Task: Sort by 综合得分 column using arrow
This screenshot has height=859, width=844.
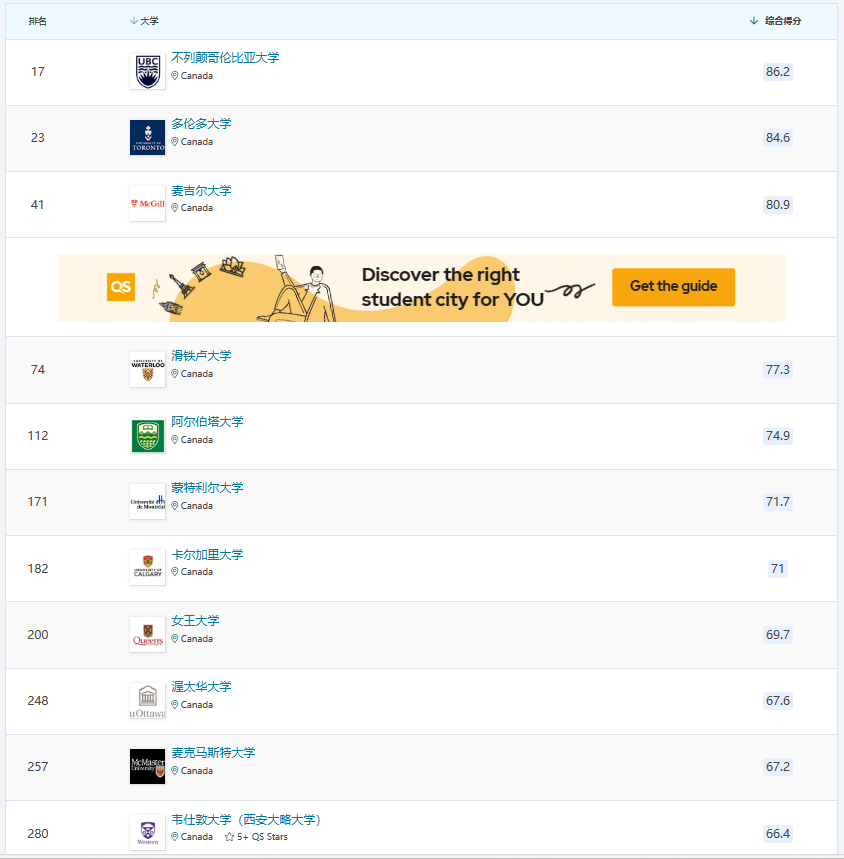Action: (x=754, y=21)
